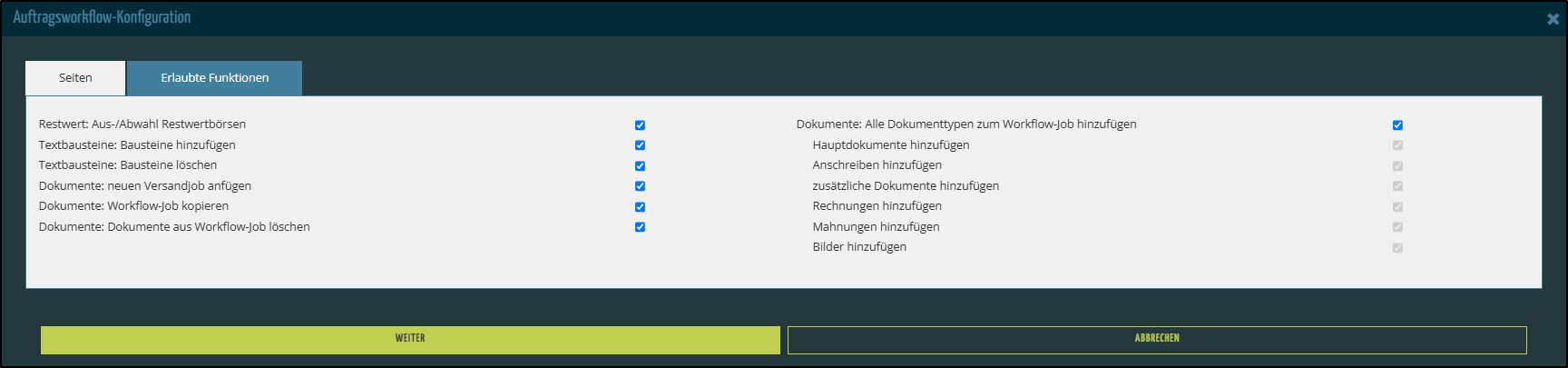1568x368 pixels.
Task: Uncheck Restwert: Aus-/Abwahl Restwertbörsen
Action: [640, 125]
